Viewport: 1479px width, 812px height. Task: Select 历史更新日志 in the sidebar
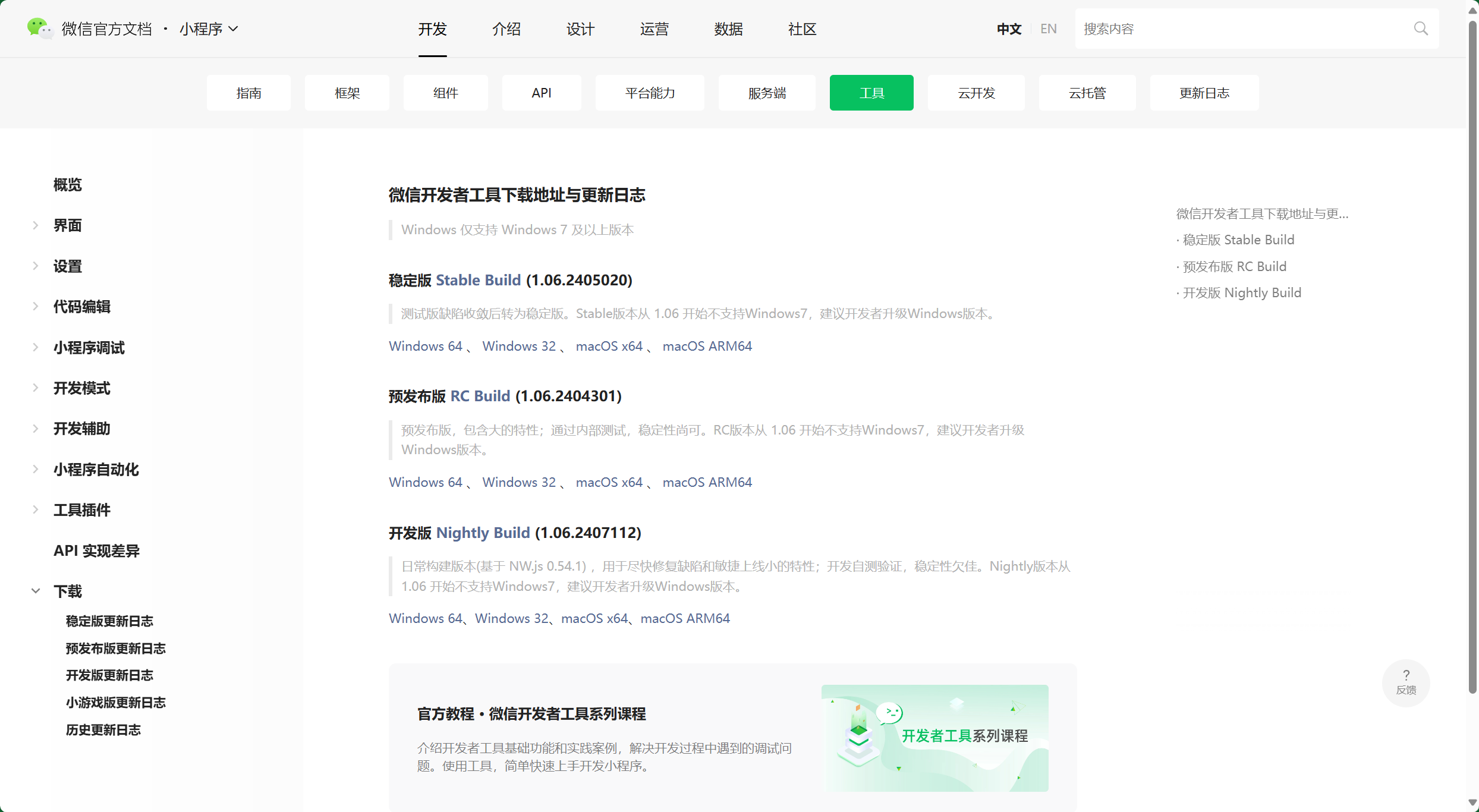(103, 730)
